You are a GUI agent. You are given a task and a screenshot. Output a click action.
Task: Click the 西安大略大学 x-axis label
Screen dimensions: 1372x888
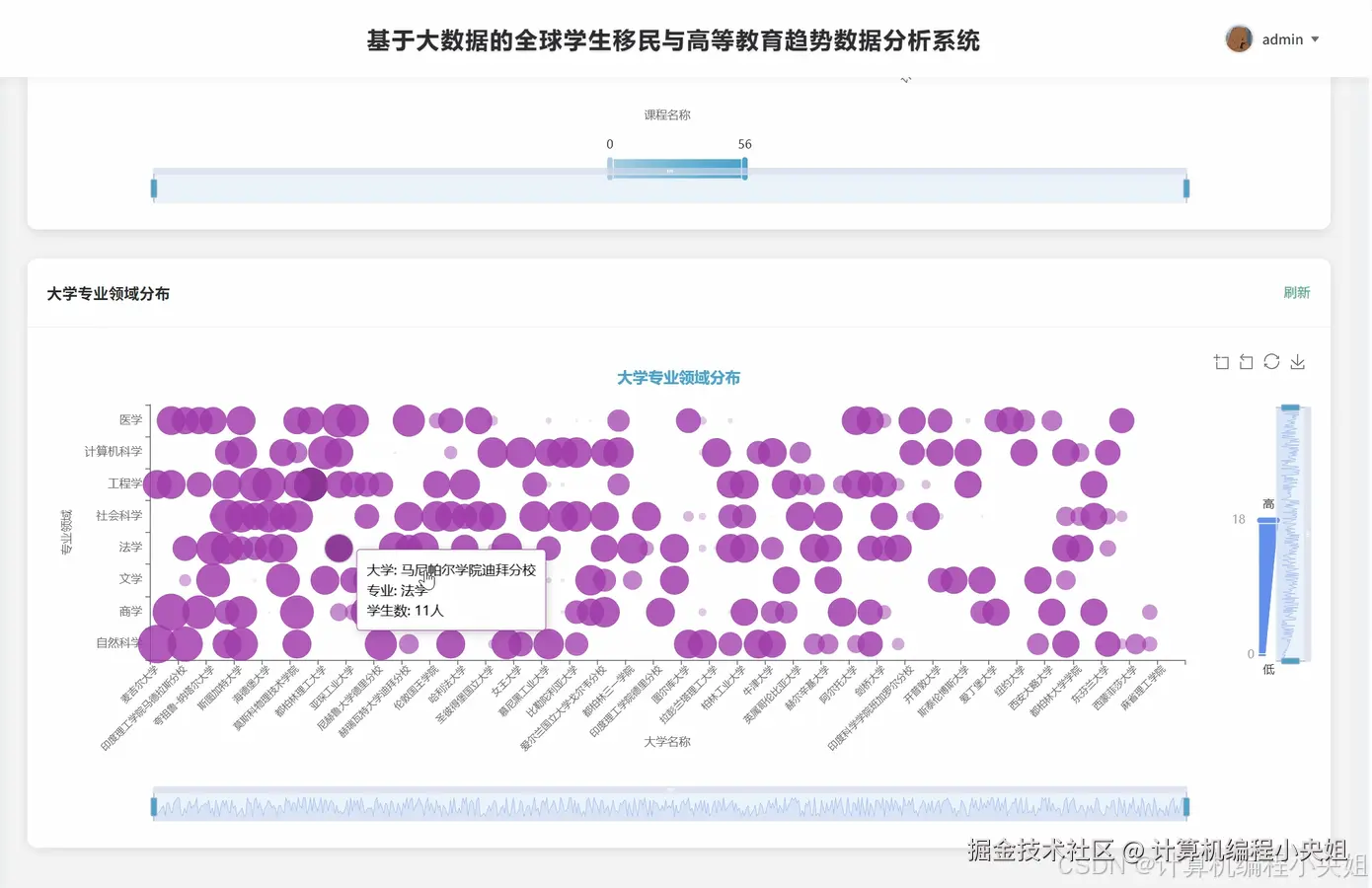click(1031, 688)
